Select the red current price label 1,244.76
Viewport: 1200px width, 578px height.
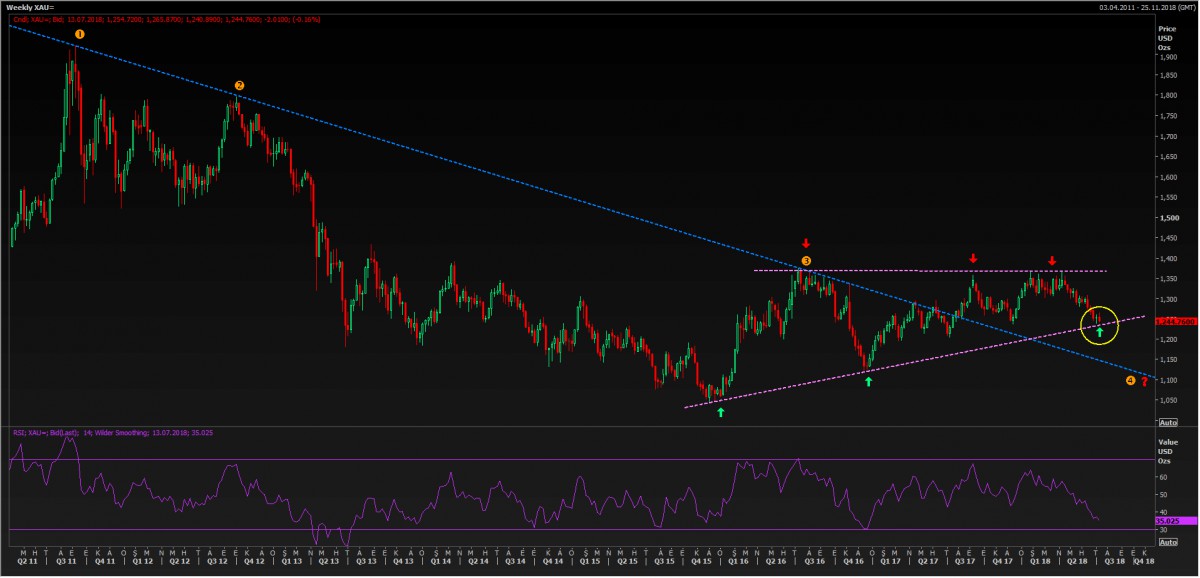[1167, 320]
